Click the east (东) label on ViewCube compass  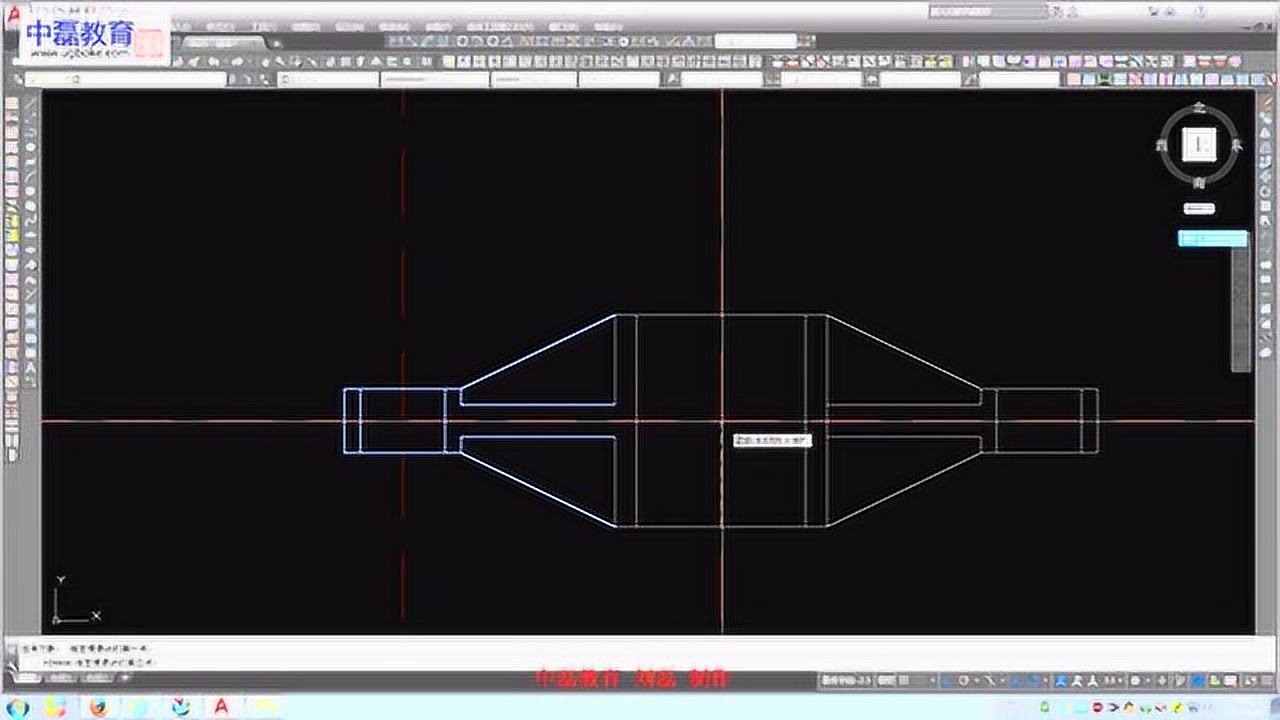(x=1236, y=146)
